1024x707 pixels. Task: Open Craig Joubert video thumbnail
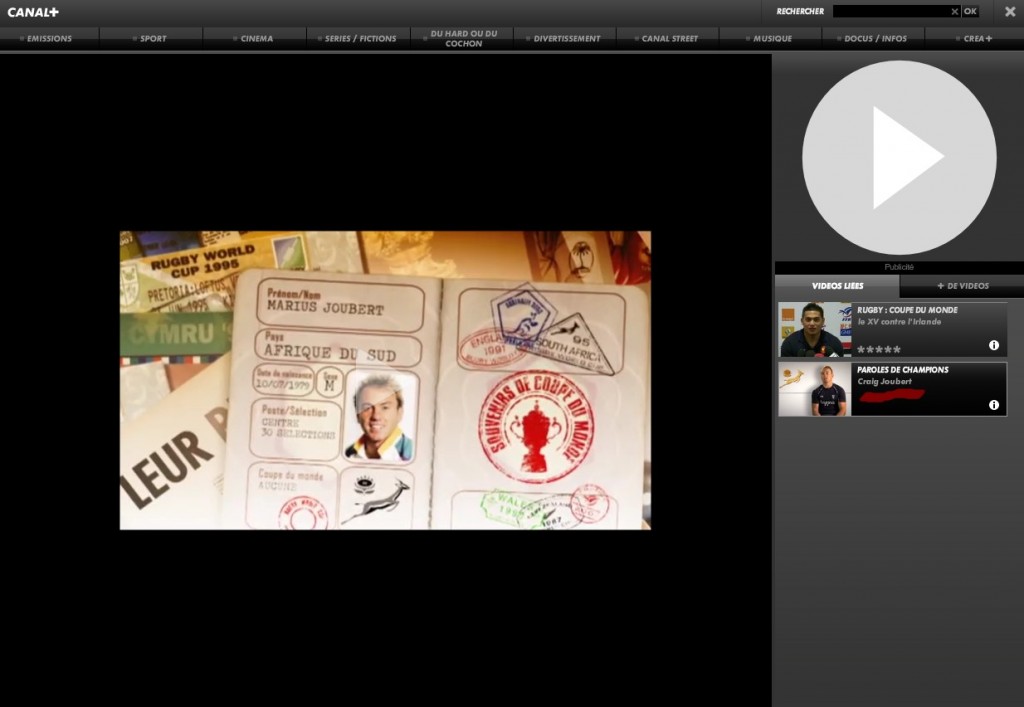(x=814, y=389)
